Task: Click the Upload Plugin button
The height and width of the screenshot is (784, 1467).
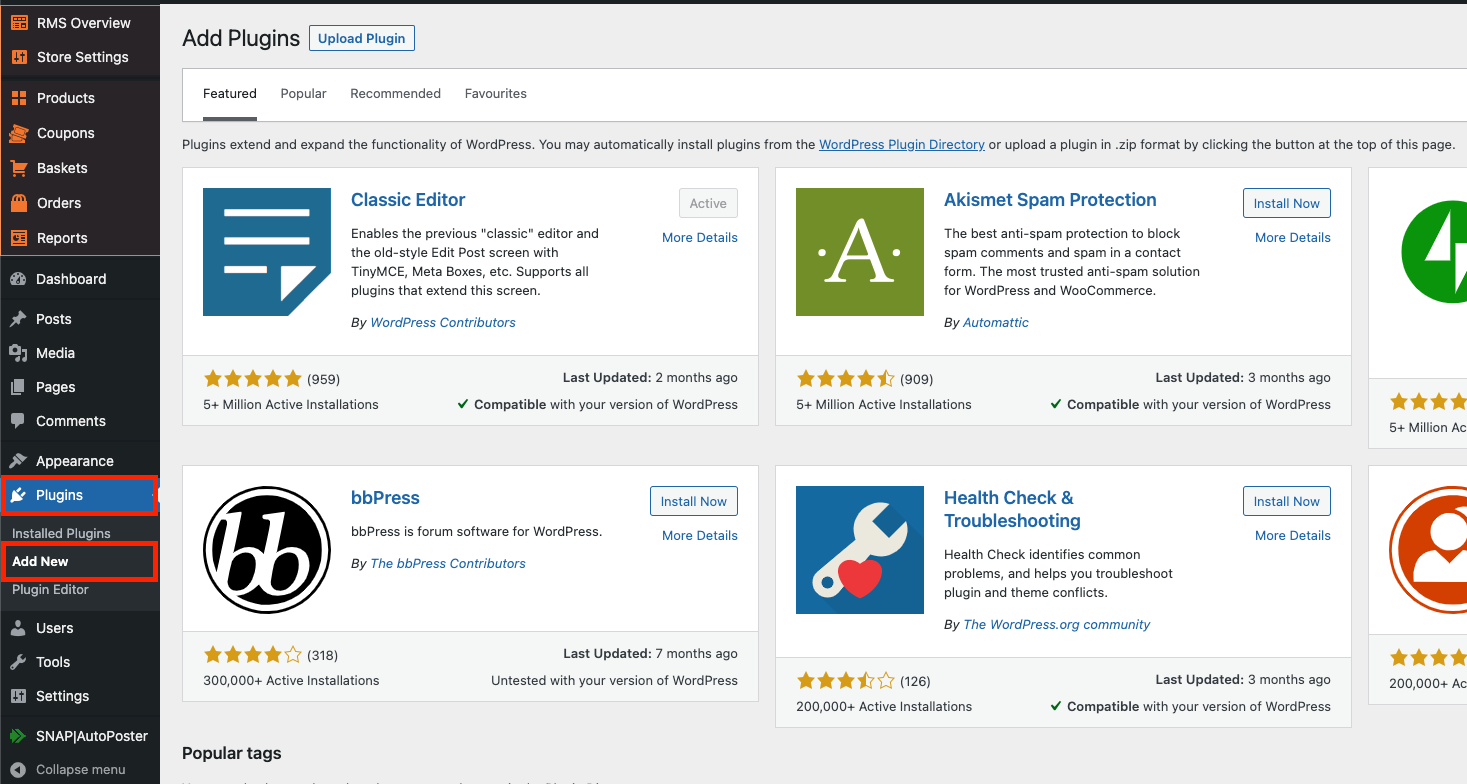Action: [x=362, y=38]
